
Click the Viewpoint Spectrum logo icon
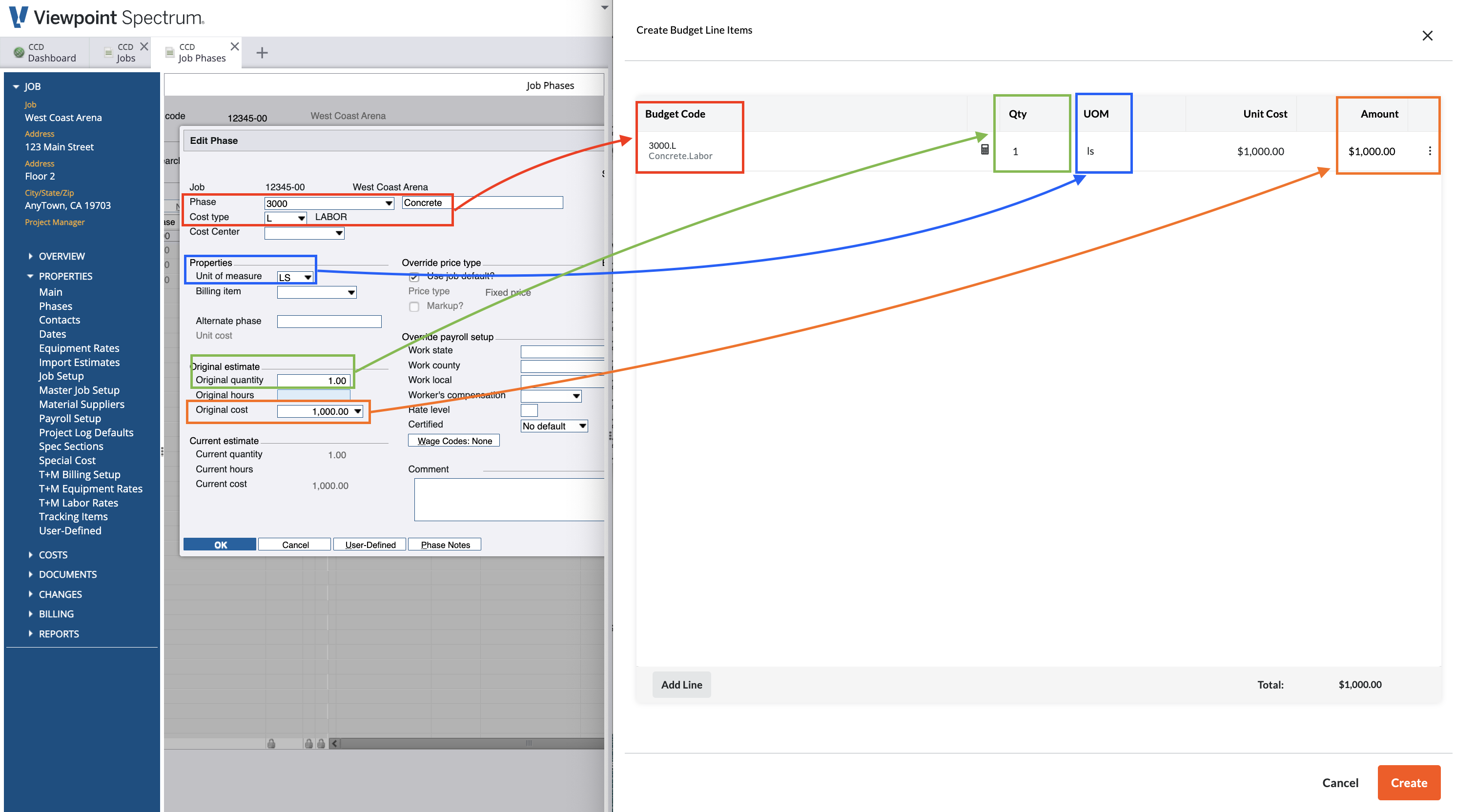point(16,15)
